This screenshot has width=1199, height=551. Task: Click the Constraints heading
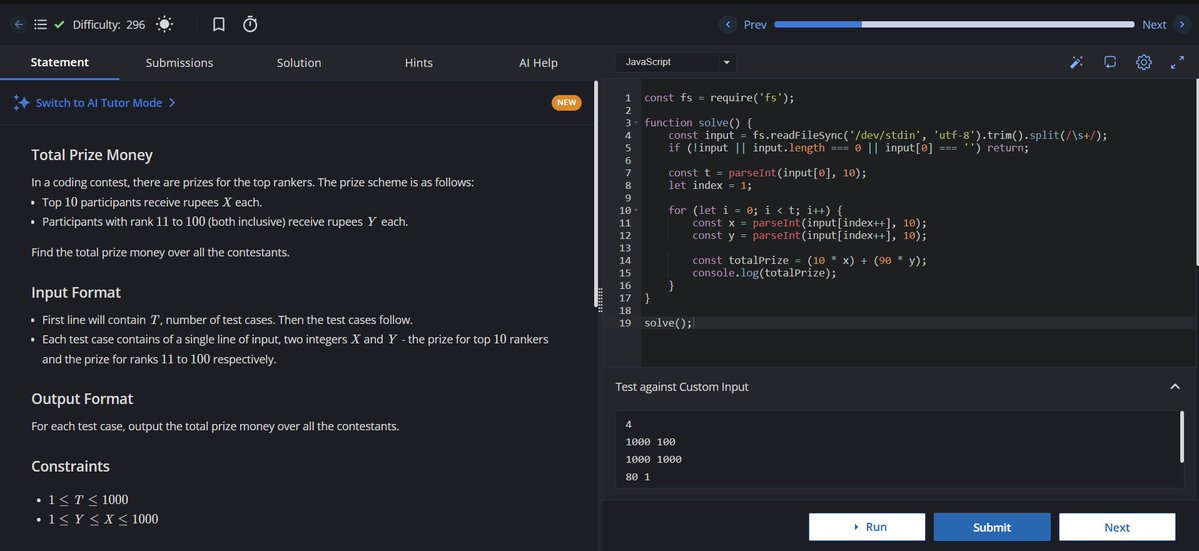pos(70,466)
